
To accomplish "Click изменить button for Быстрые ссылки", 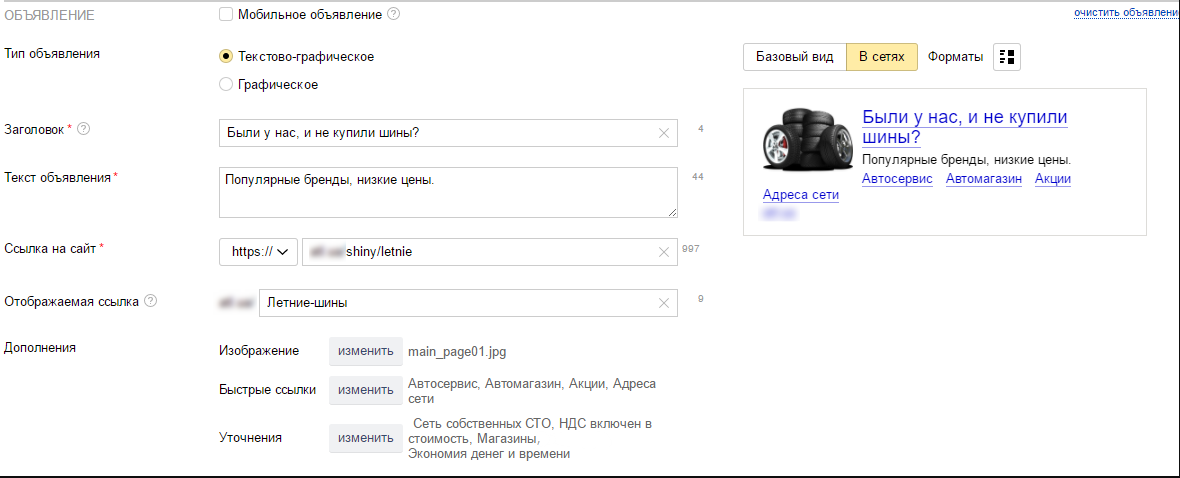I will [366, 390].
